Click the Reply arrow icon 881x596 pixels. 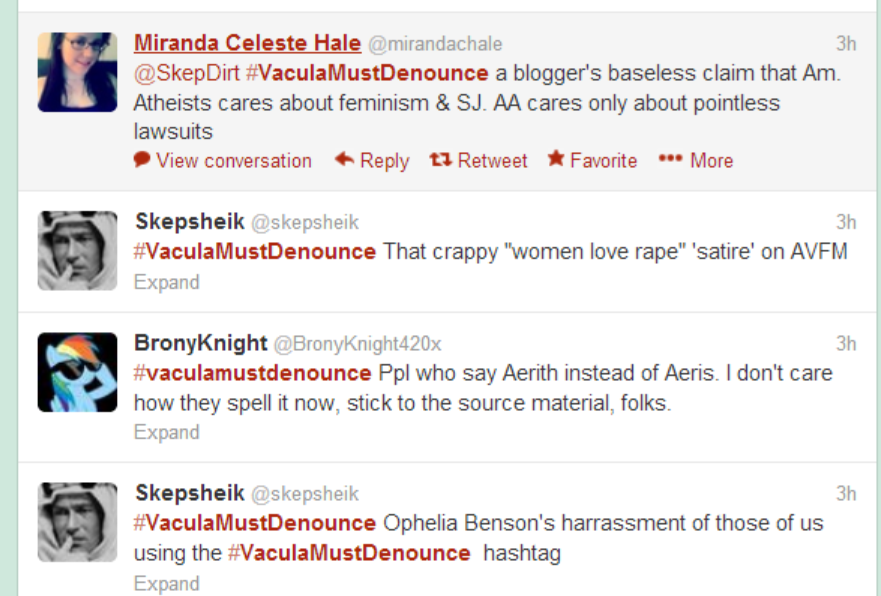coord(345,160)
